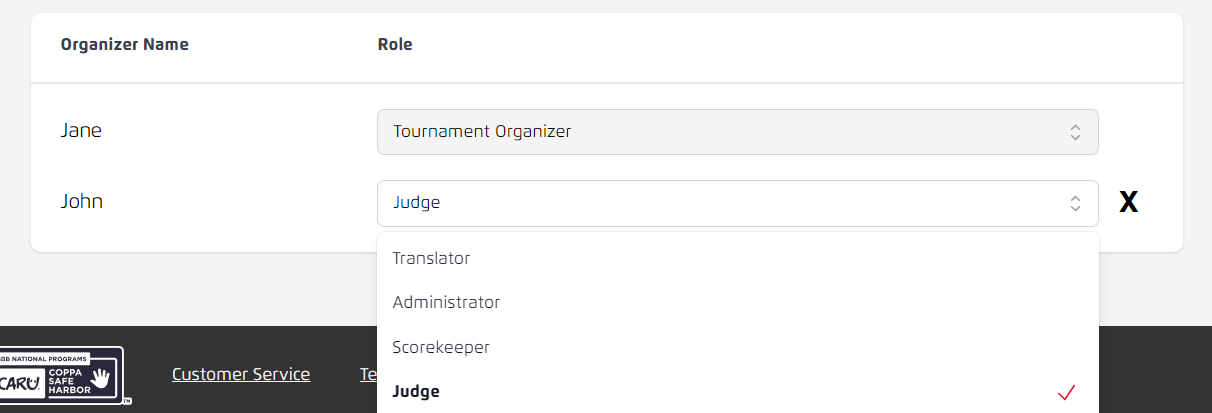Choose Translator from the role list

pyautogui.click(x=431, y=258)
